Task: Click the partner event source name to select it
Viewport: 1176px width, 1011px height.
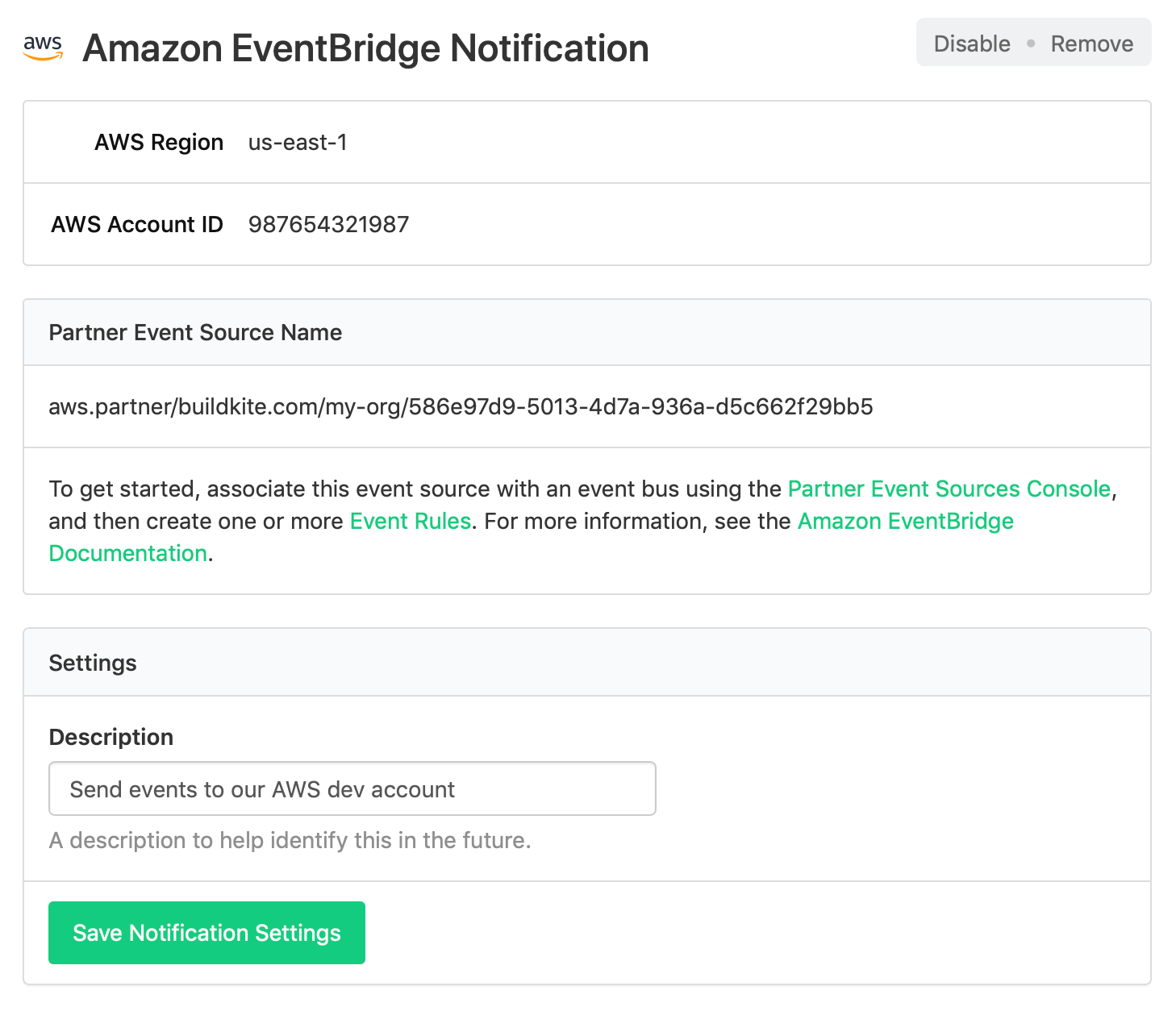Action: coord(461,407)
